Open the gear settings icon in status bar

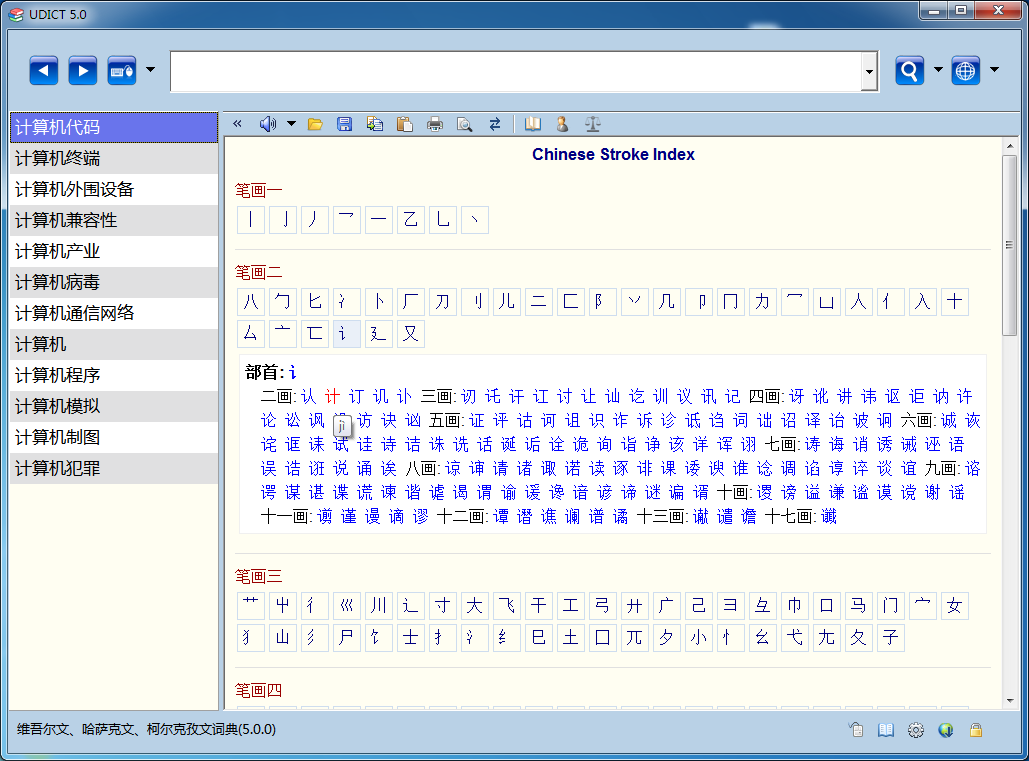[915, 730]
